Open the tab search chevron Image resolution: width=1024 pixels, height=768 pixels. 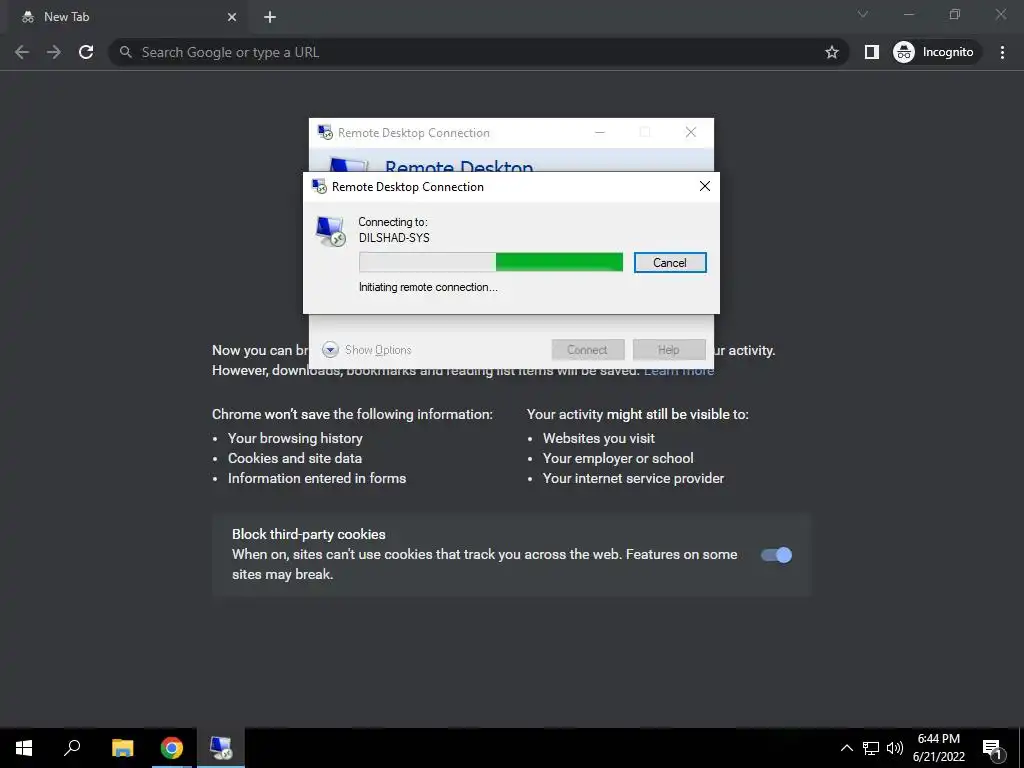pyautogui.click(x=863, y=14)
